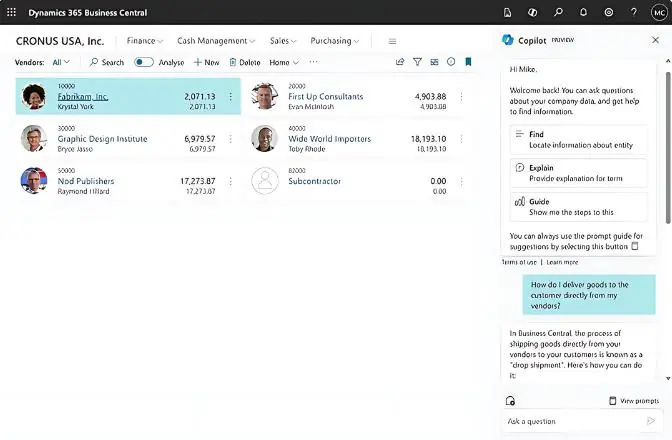The image size is (672, 440).
Task: Open more options for Graphic Design Institute
Action: pos(231,139)
